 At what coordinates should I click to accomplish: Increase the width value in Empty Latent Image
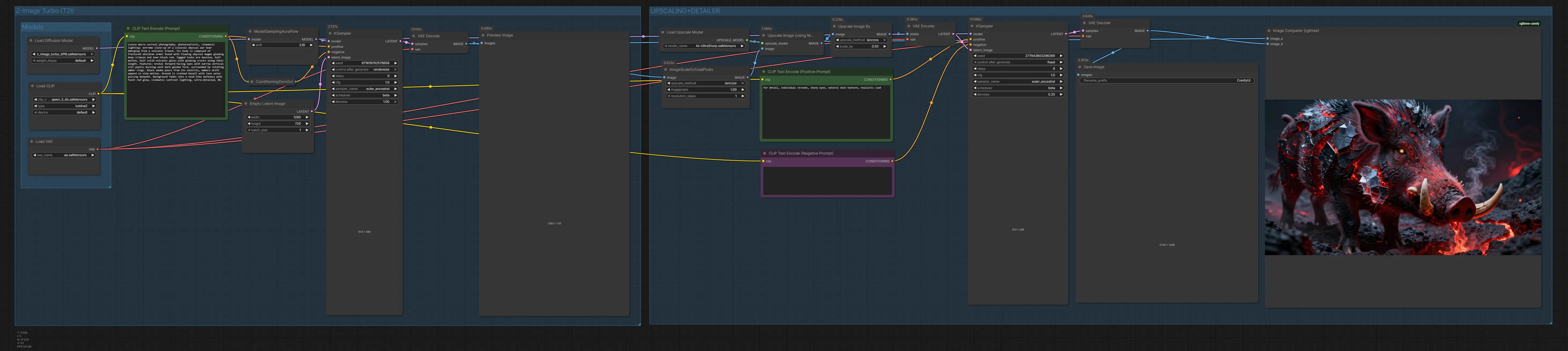tap(307, 117)
